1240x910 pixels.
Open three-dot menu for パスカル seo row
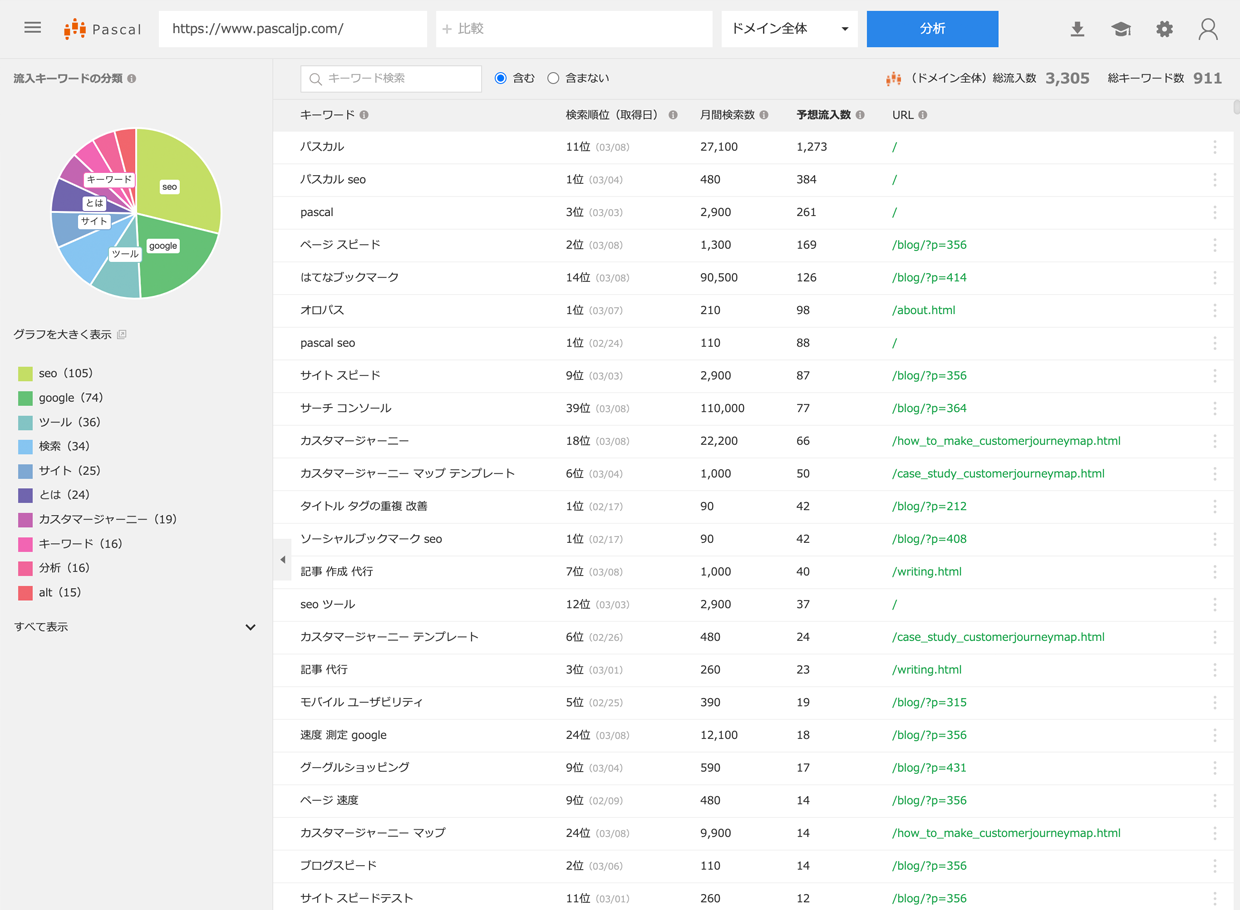1215,180
